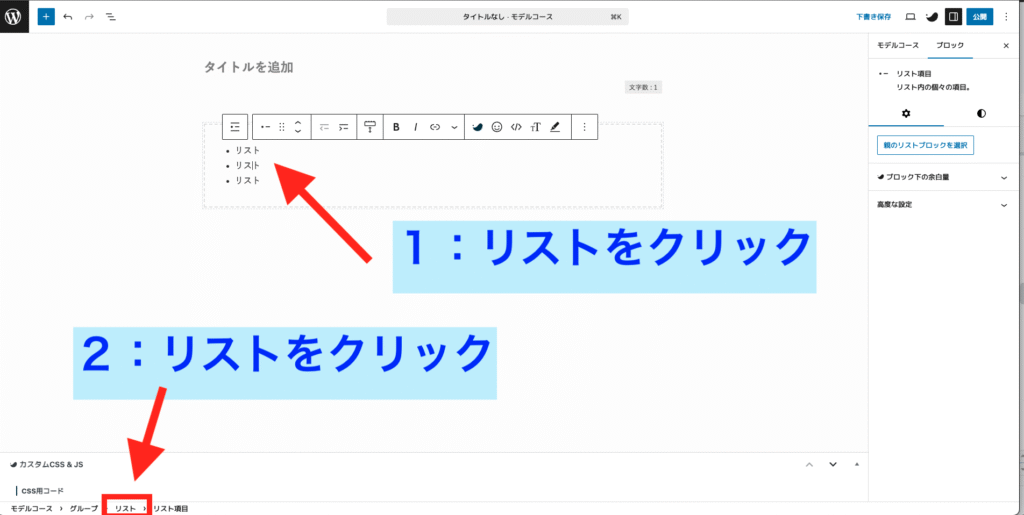Open more rich text formatting dropdown
This screenshot has height=515, width=1024.
[x=454, y=127]
